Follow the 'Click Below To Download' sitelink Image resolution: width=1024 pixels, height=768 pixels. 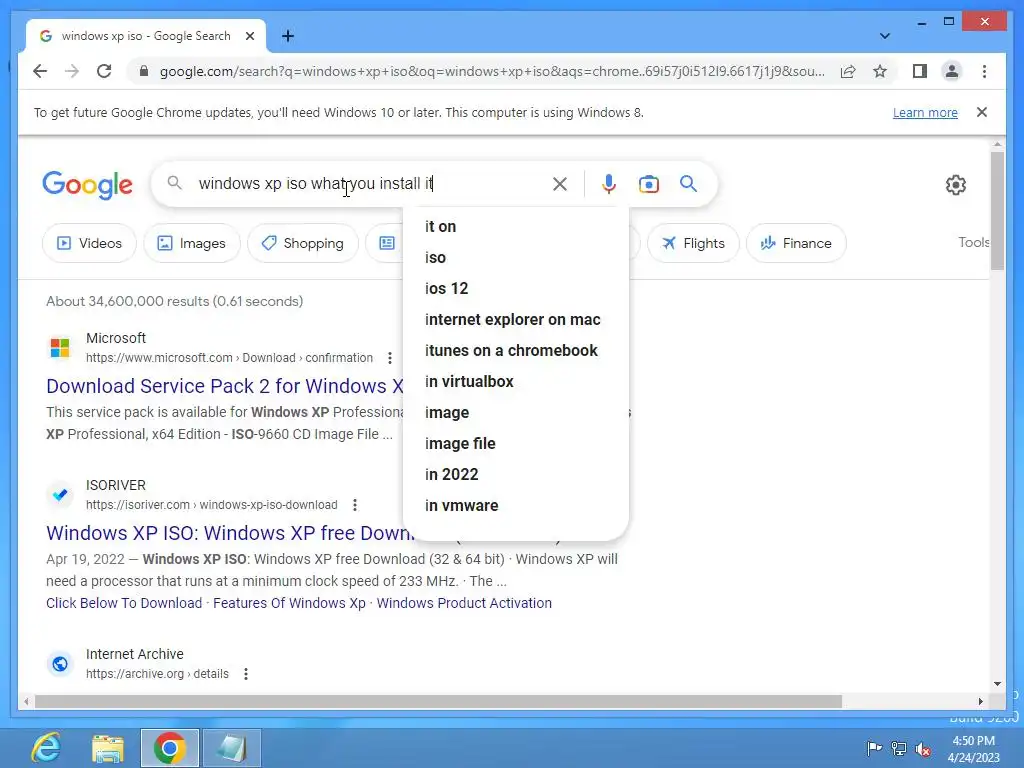click(x=124, y=603)
